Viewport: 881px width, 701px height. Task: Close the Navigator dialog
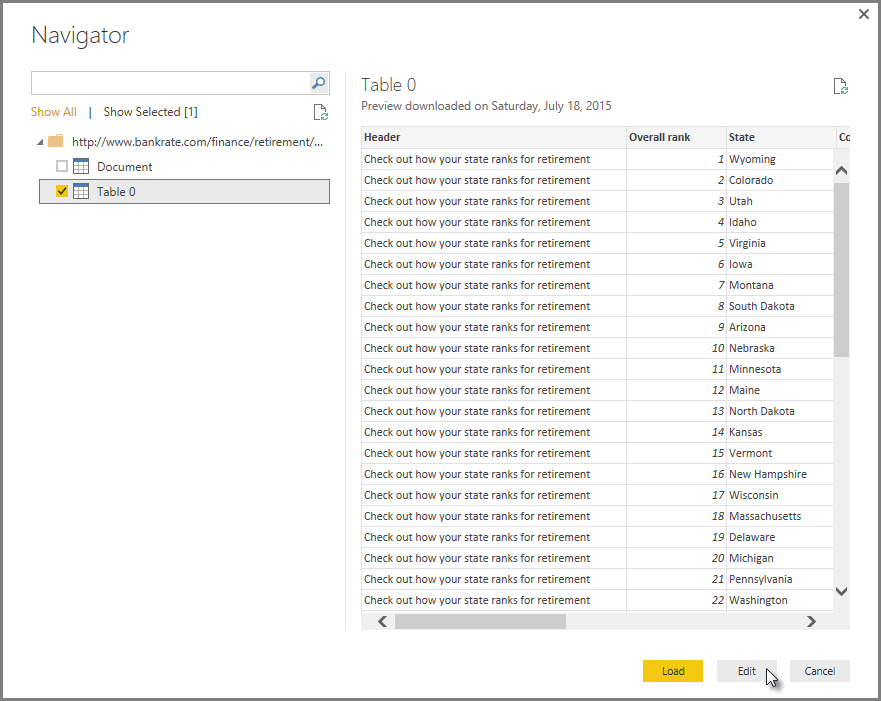click(864, 14)
